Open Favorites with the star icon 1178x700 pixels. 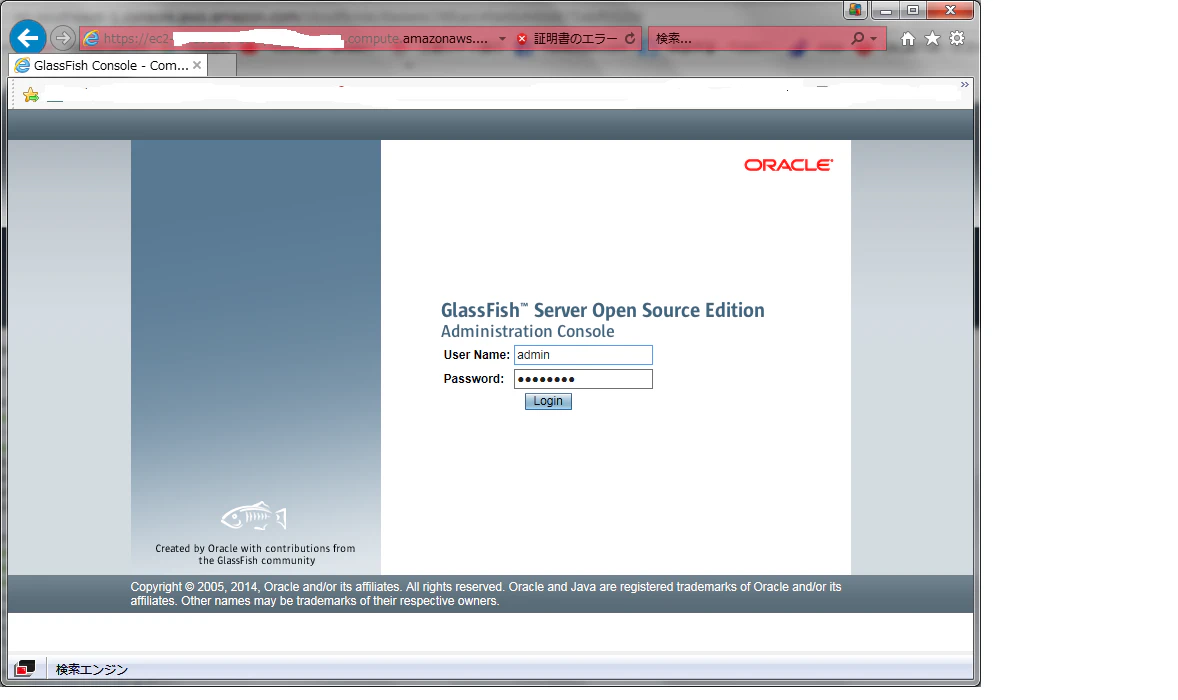pos(932,38)
